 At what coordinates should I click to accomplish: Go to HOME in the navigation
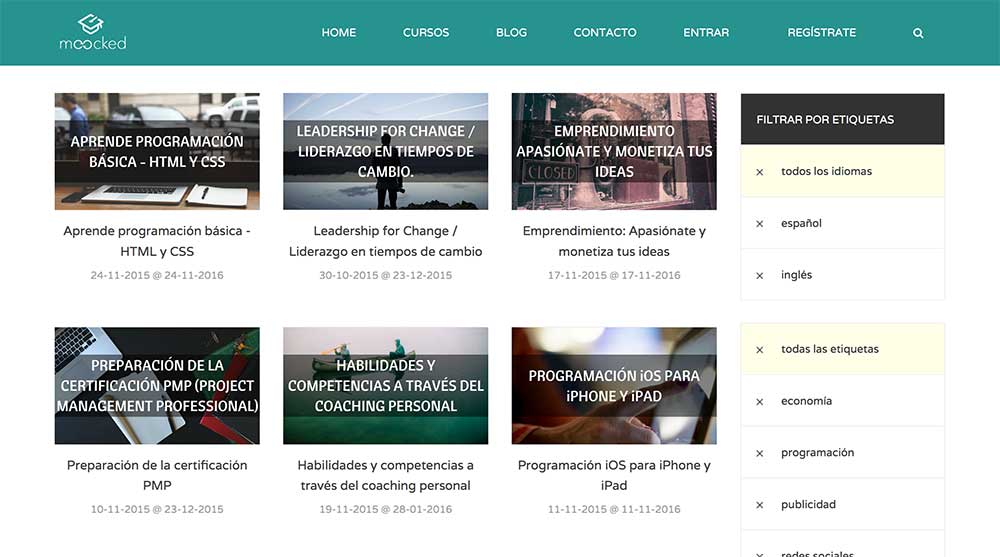click(339, 33)
